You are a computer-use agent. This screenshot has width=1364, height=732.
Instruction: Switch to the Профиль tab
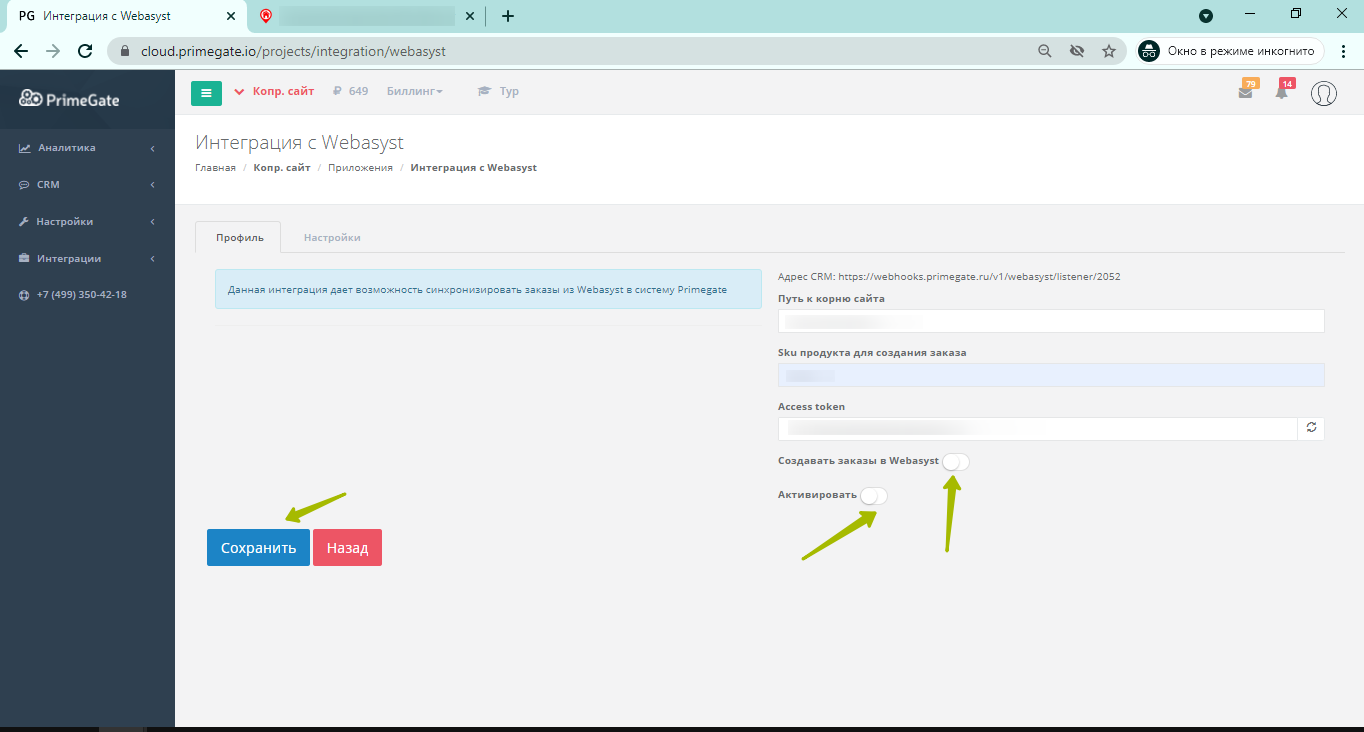(x=240, y=238)
